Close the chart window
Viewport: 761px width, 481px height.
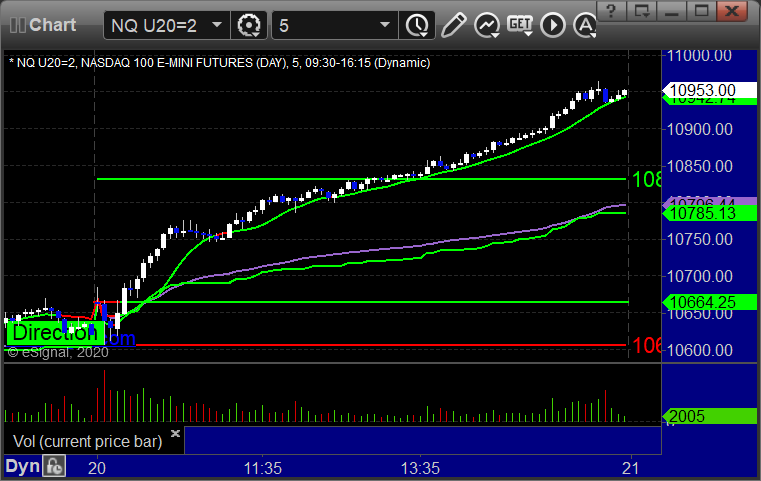pos(732,10)
